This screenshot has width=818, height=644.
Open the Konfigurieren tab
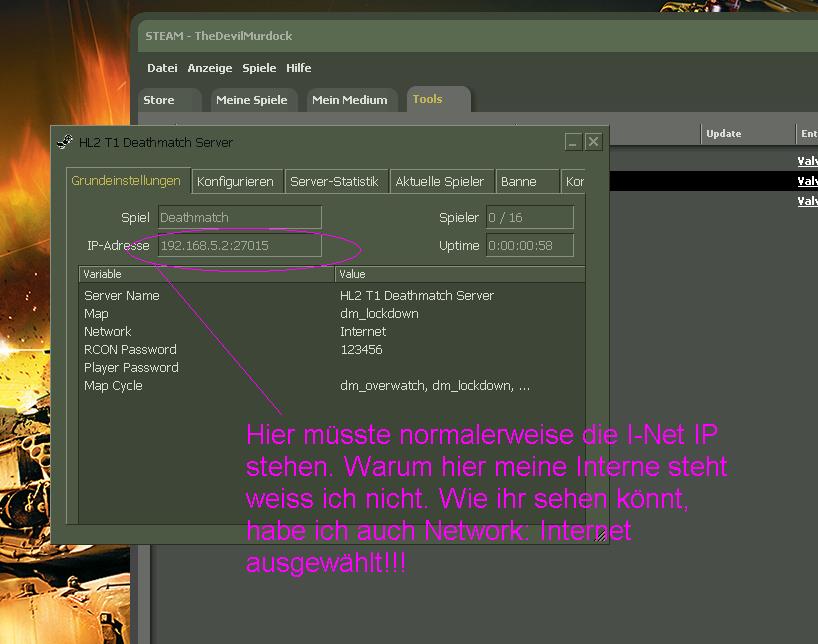point(237,182)
